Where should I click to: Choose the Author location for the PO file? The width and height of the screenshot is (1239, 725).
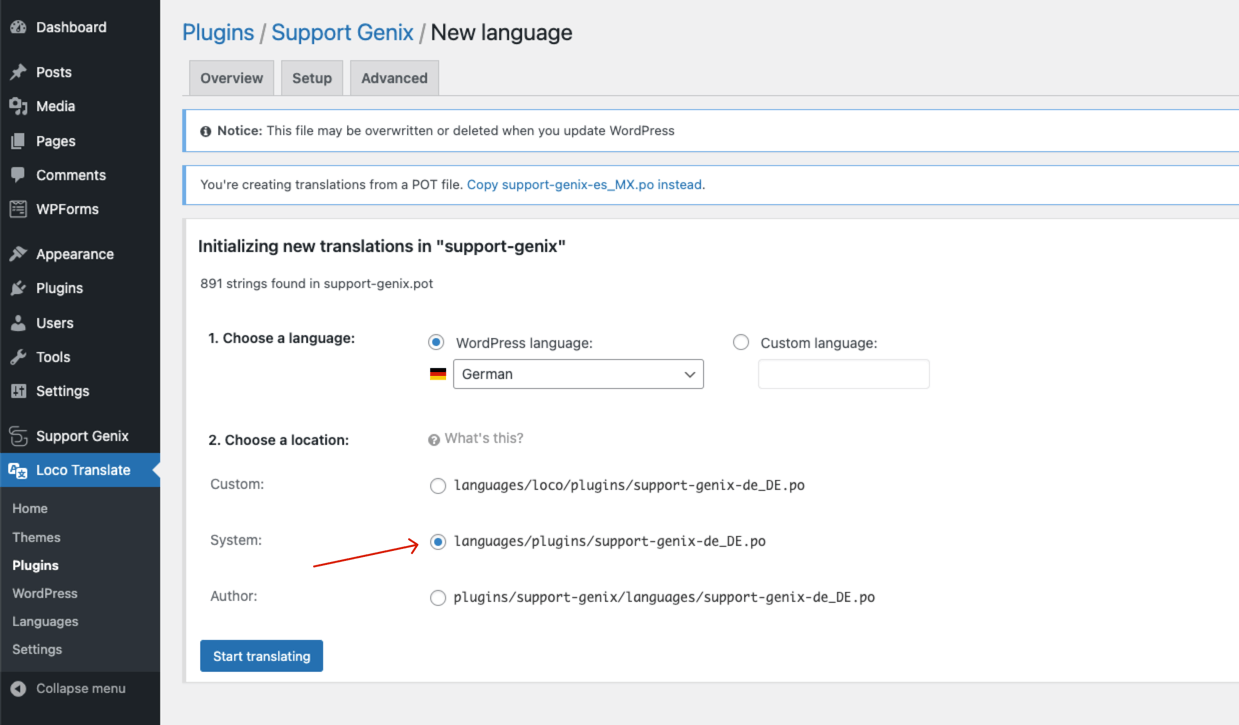click(438, 597)
